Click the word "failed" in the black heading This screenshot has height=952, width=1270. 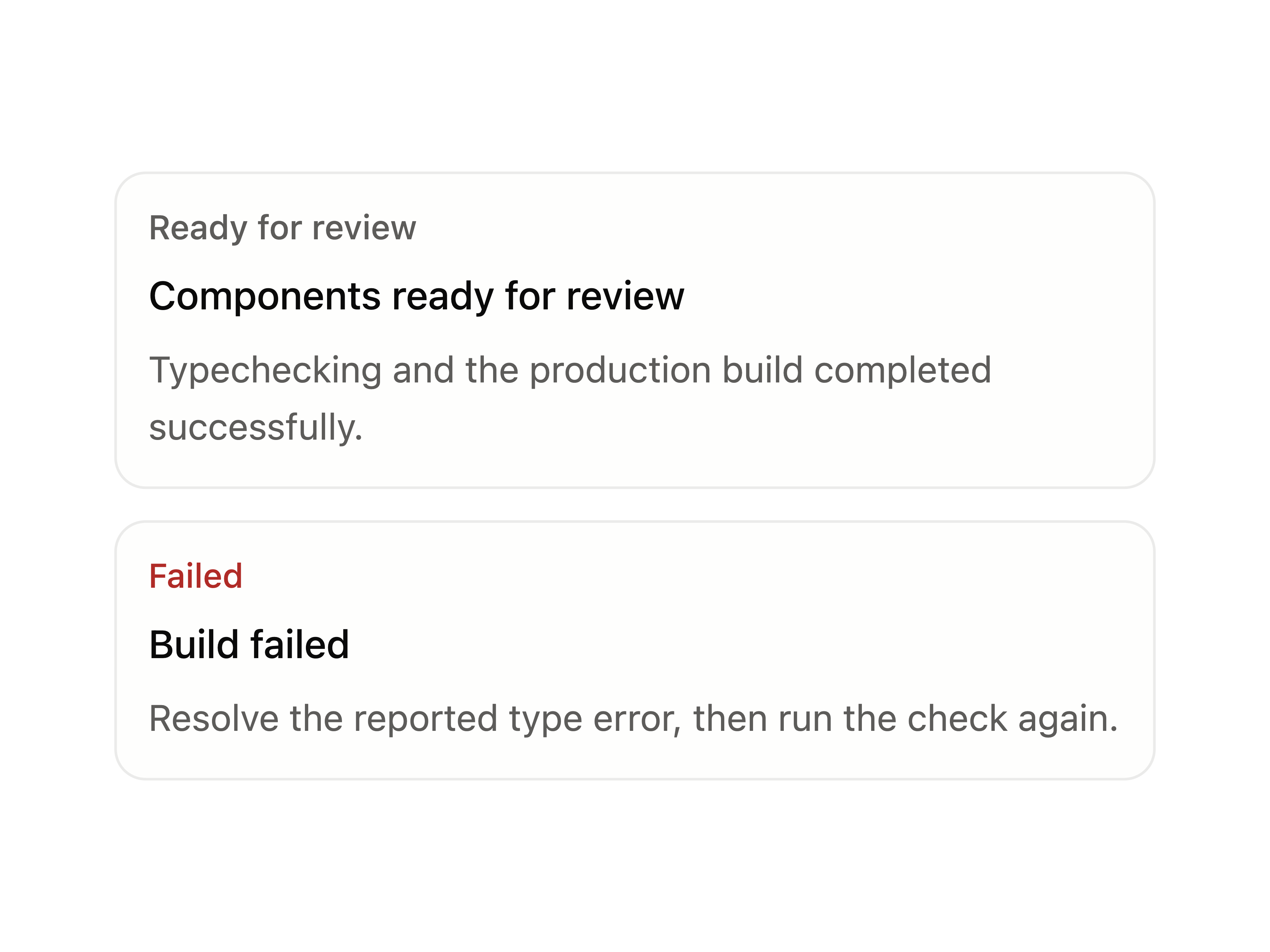[x=300, y=645]
